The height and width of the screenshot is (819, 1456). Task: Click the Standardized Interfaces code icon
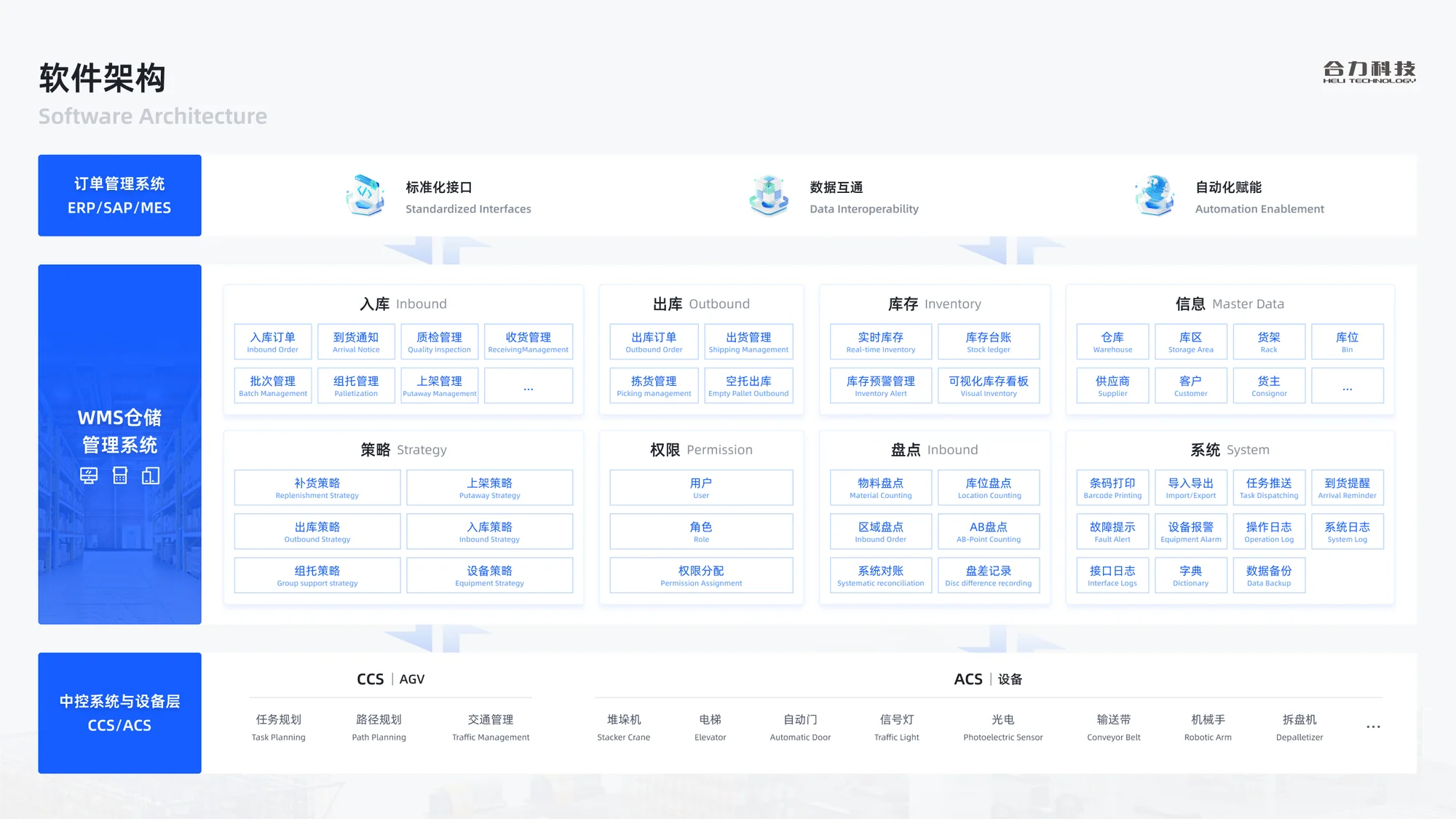tap(366, 195)
